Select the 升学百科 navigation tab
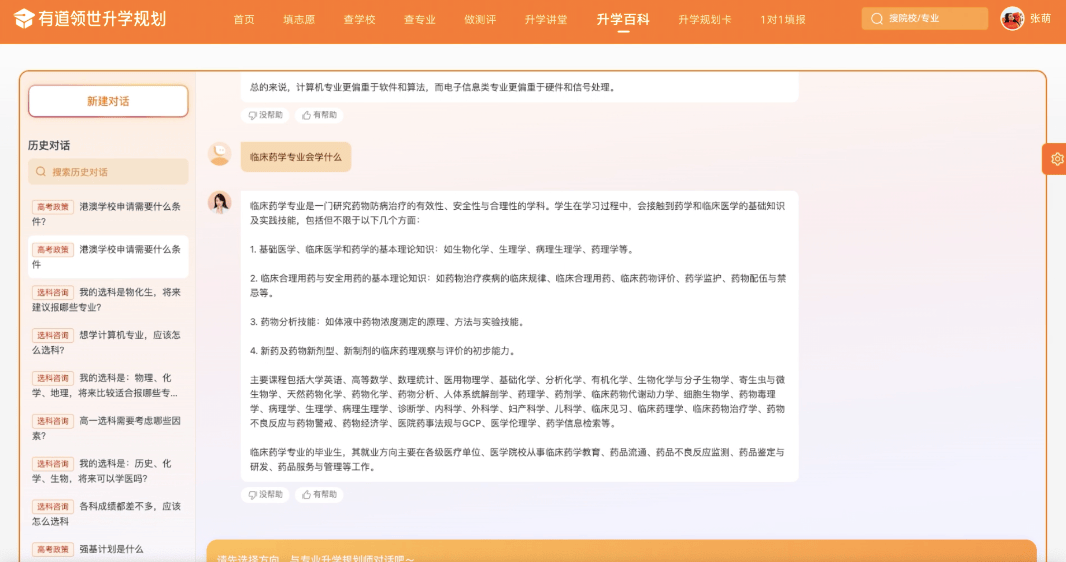The height and width of the screenshot is (562, 1066). click(x=623, y=20)
